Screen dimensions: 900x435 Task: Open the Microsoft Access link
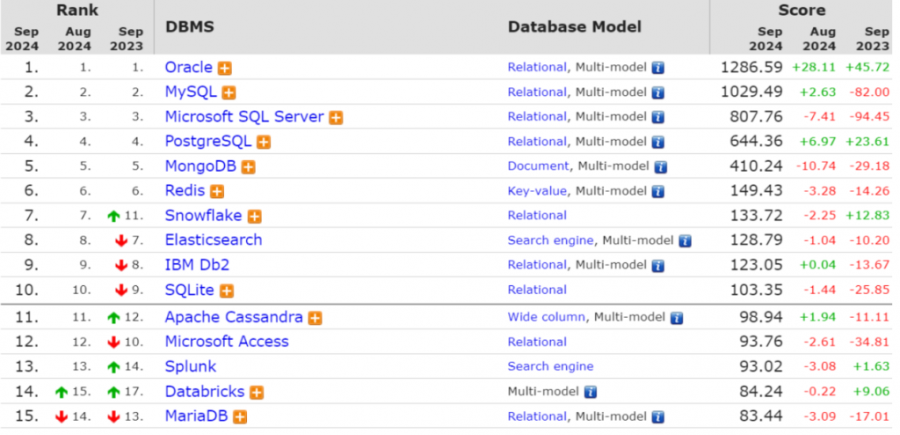[x=226, y=341]
